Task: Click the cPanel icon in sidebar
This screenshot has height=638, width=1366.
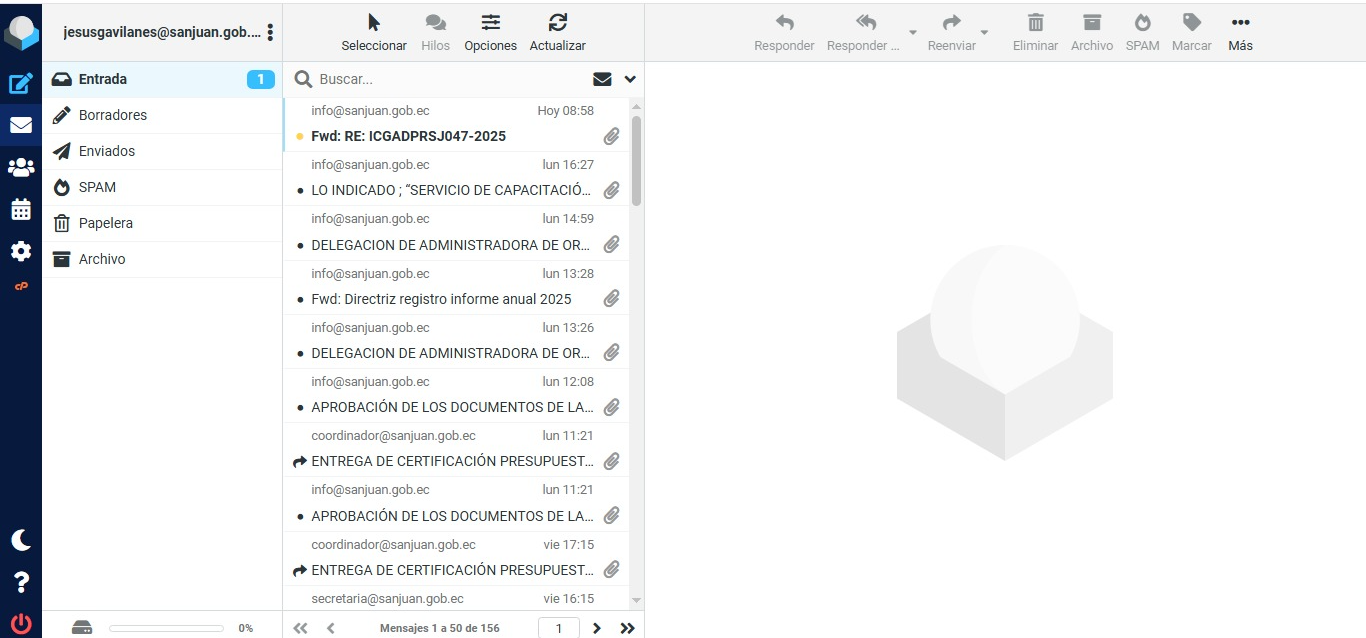Action: [x=21, y=287]
